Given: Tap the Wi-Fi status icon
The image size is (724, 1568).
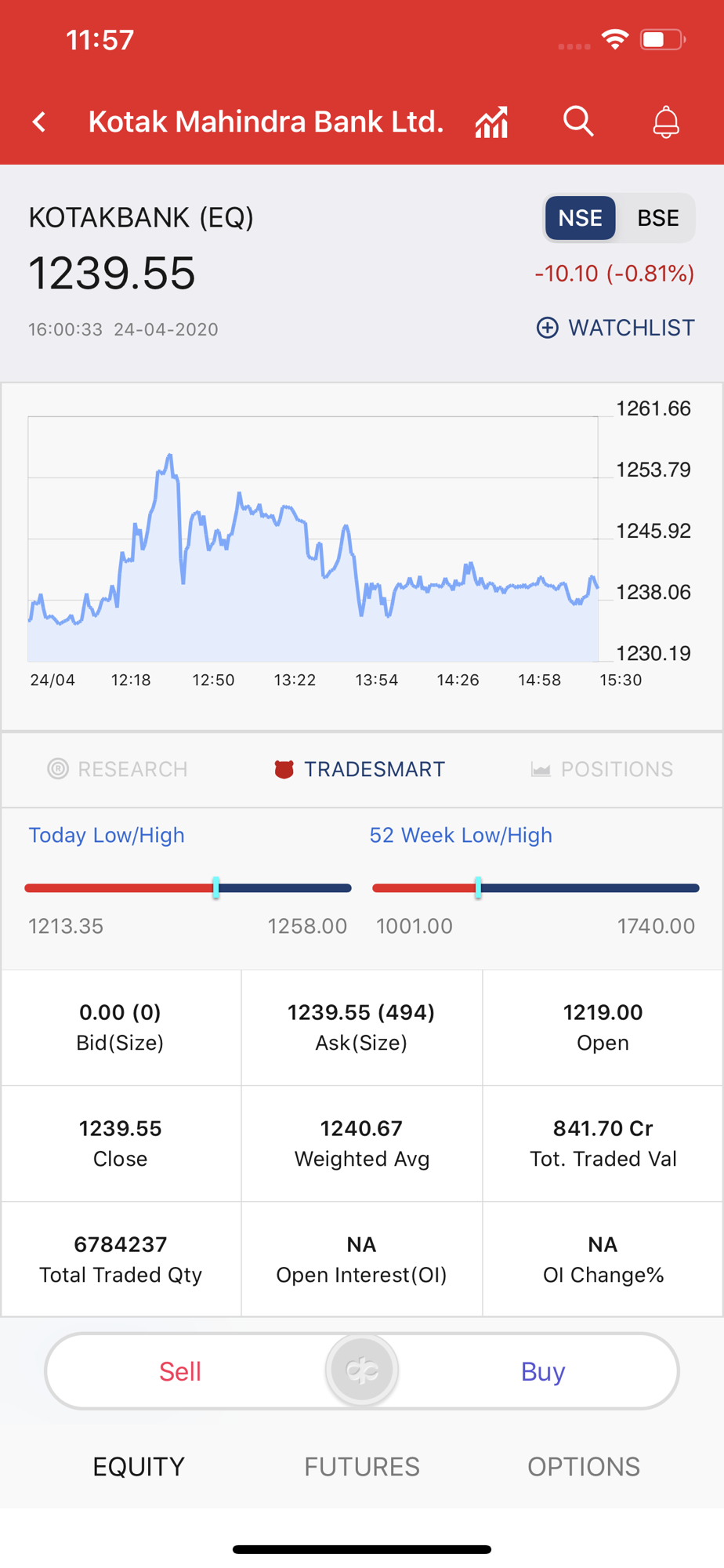Looking at the screenshot, I should click(616, 39).
